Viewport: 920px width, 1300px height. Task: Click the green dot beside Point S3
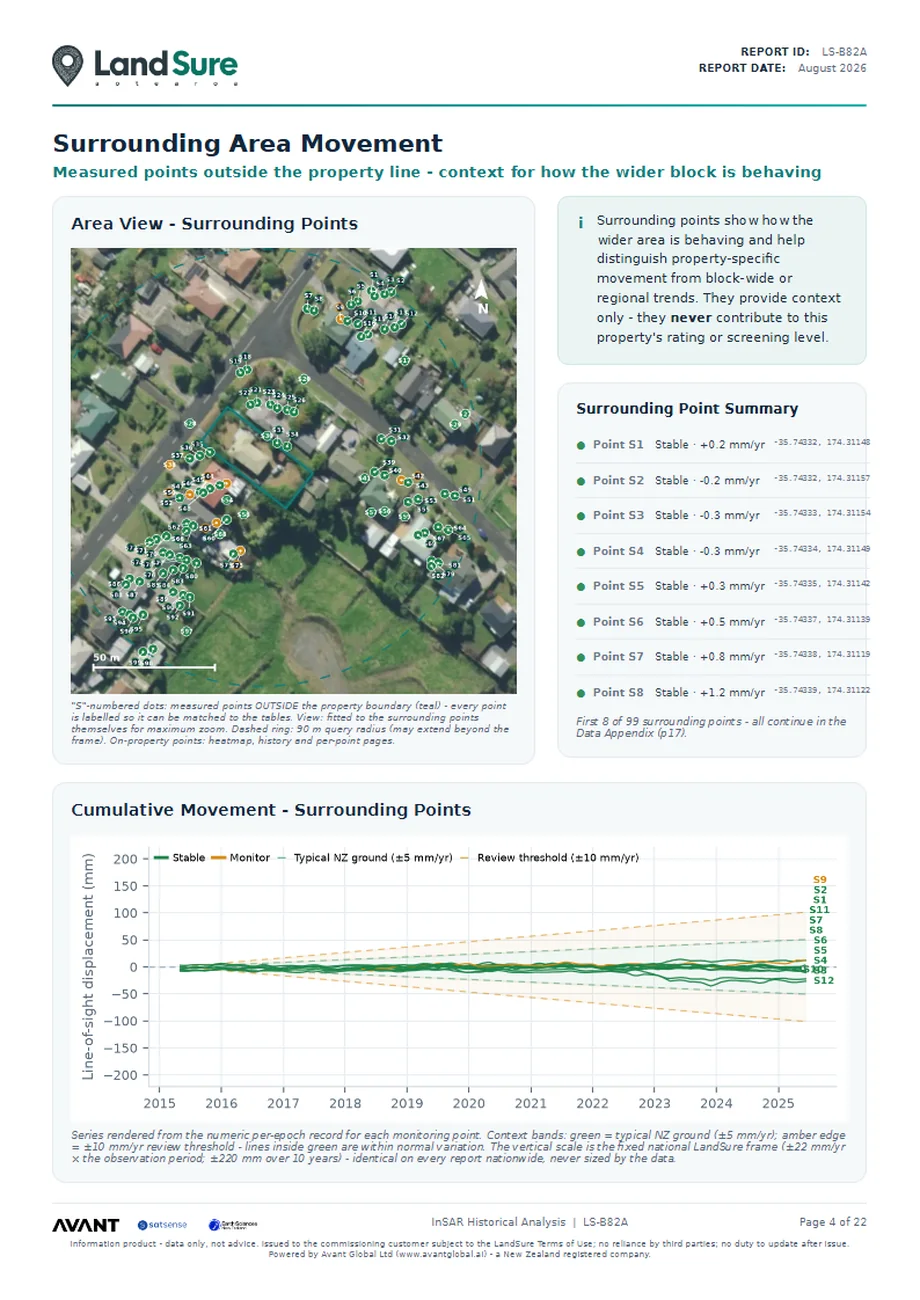click(581, 516)
